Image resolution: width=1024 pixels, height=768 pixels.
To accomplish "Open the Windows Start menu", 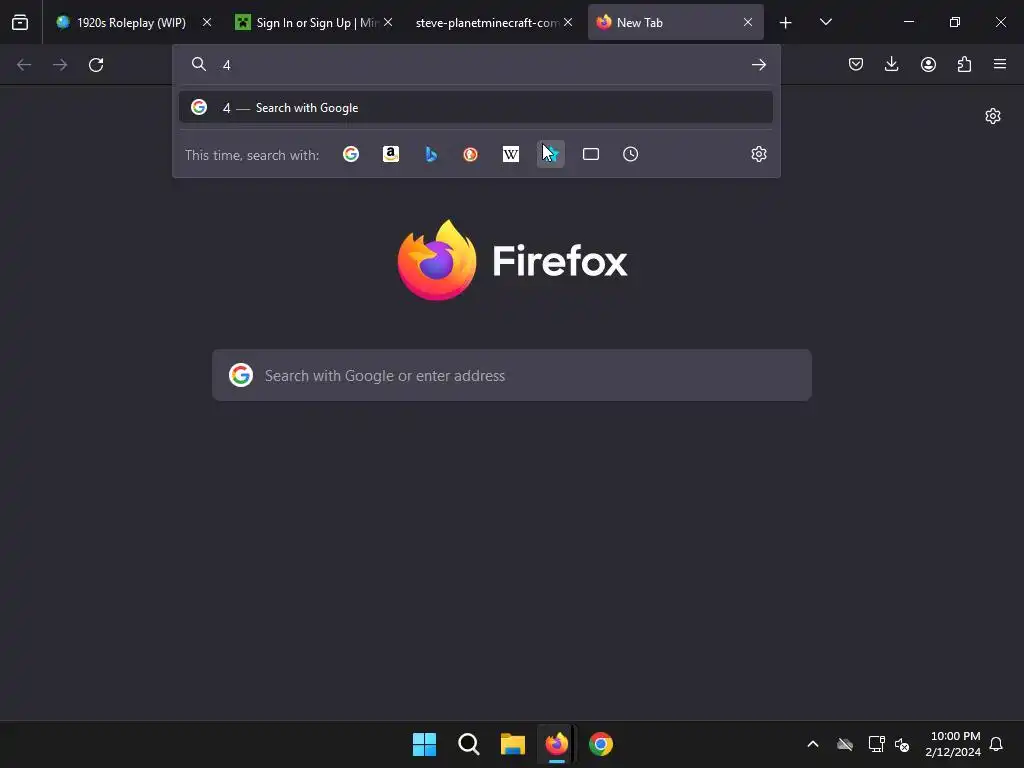I will 424,744.
